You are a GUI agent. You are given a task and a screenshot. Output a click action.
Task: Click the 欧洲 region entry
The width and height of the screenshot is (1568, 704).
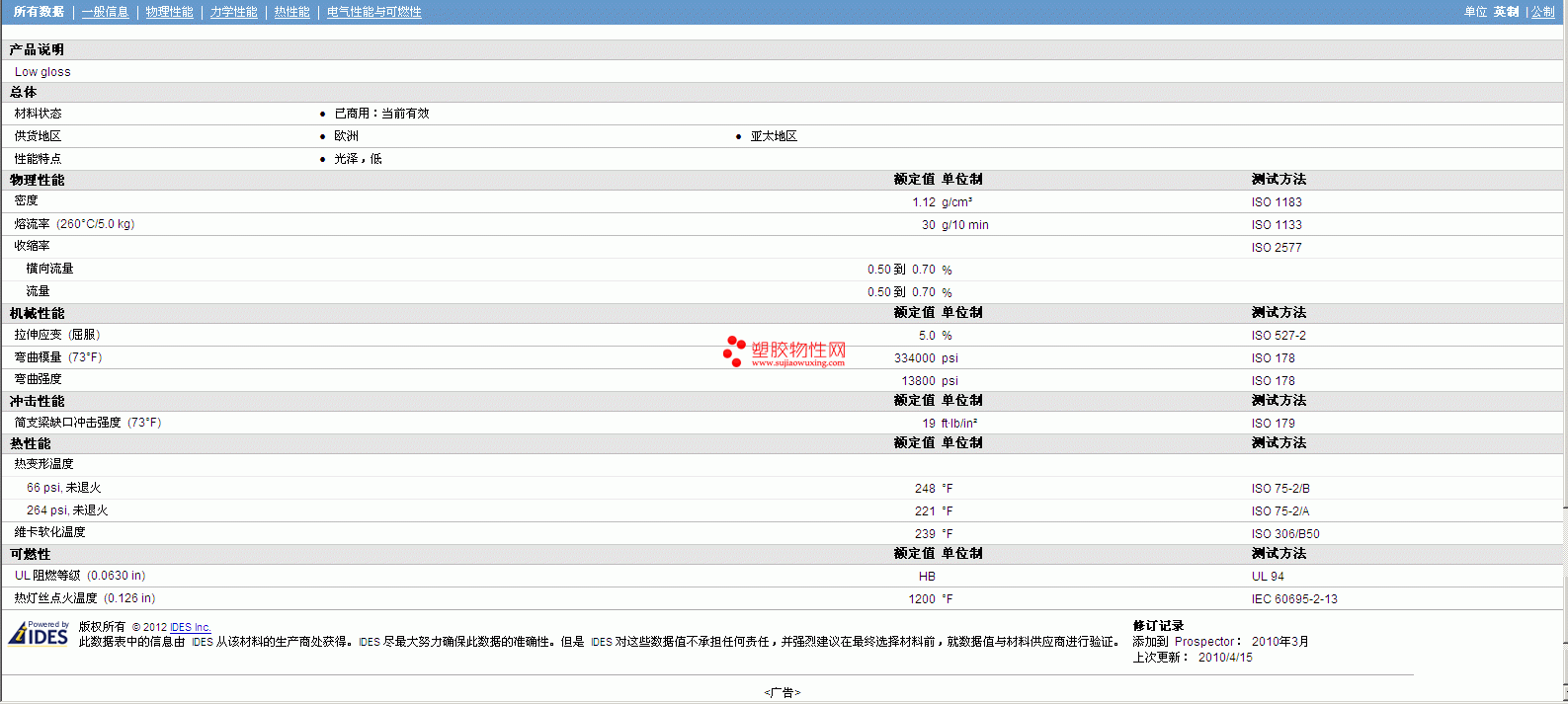(x=347, y=136)
